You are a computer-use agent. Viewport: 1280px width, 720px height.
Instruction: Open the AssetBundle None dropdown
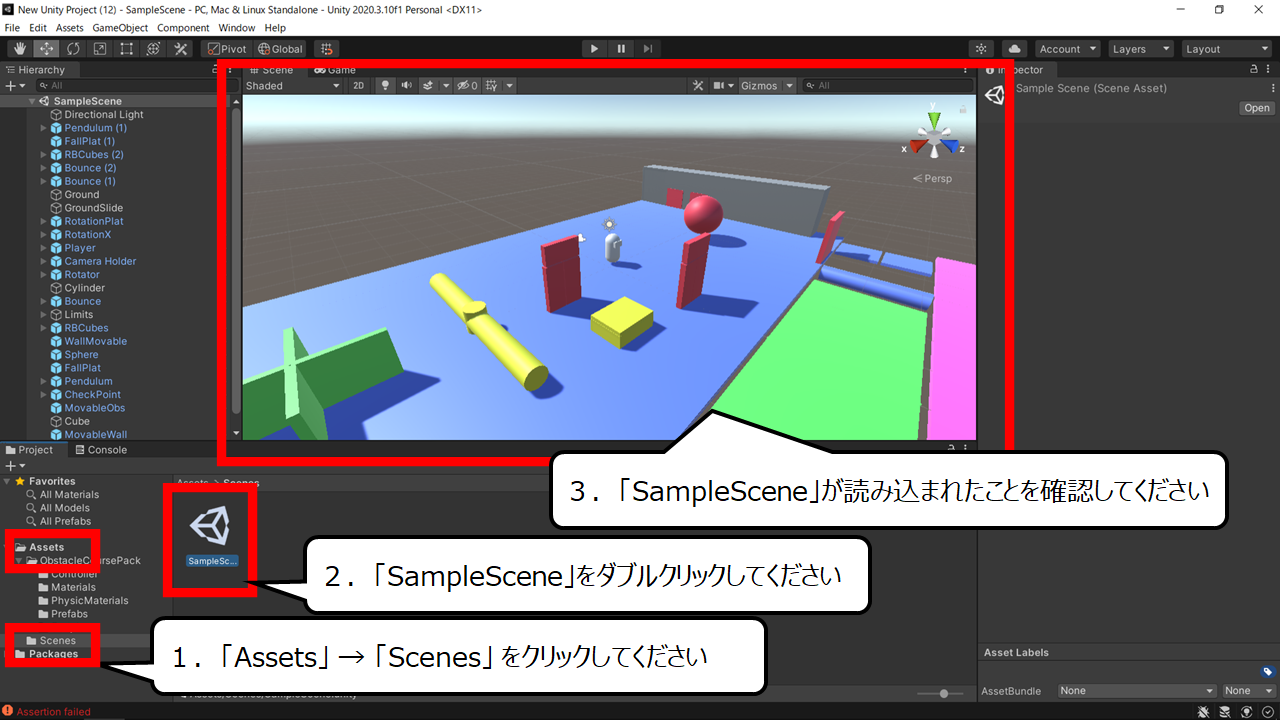pyautogui.click(x=1137, y=691)
